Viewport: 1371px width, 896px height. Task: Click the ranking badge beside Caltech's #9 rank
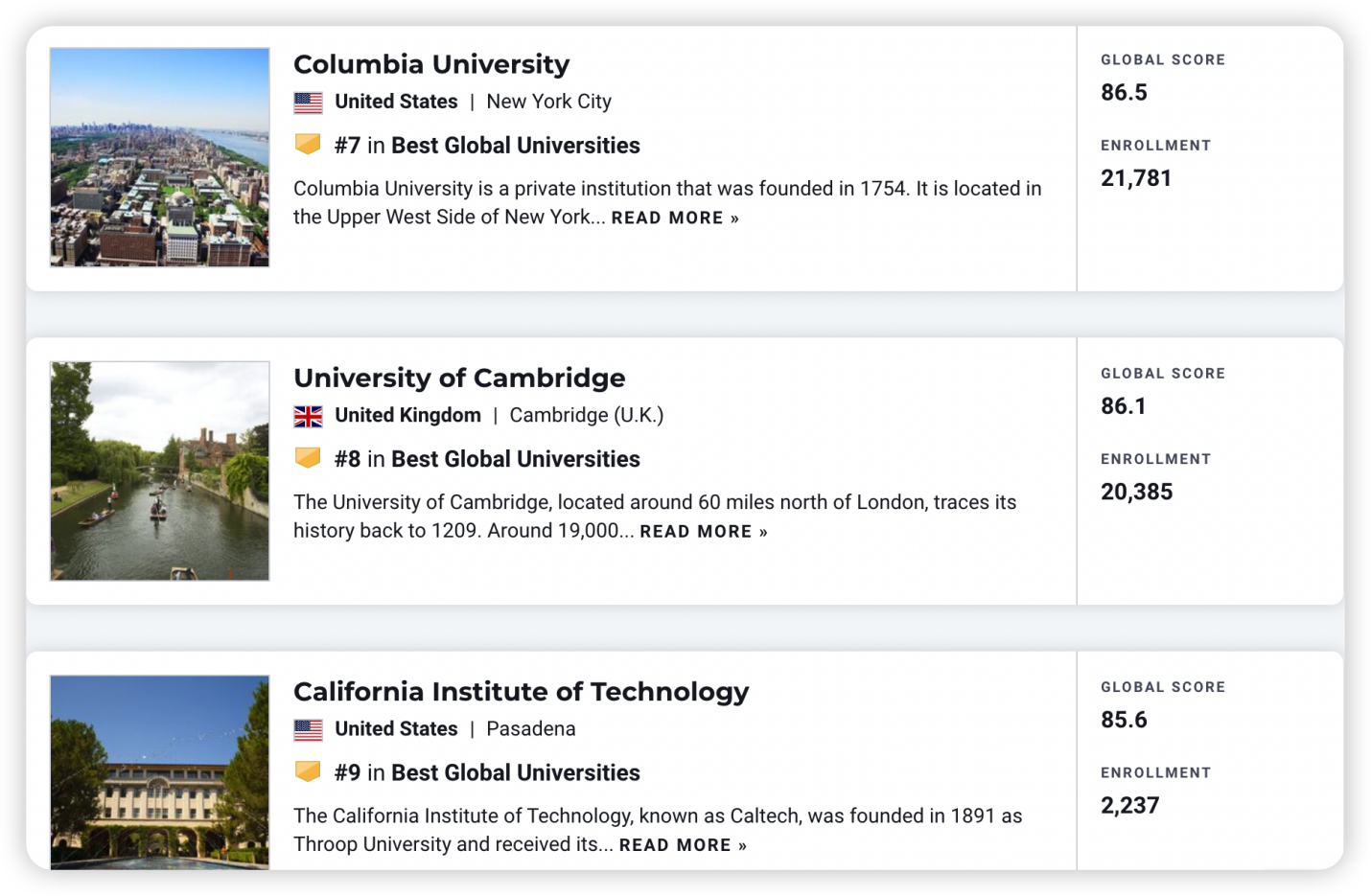click(307, 771)
